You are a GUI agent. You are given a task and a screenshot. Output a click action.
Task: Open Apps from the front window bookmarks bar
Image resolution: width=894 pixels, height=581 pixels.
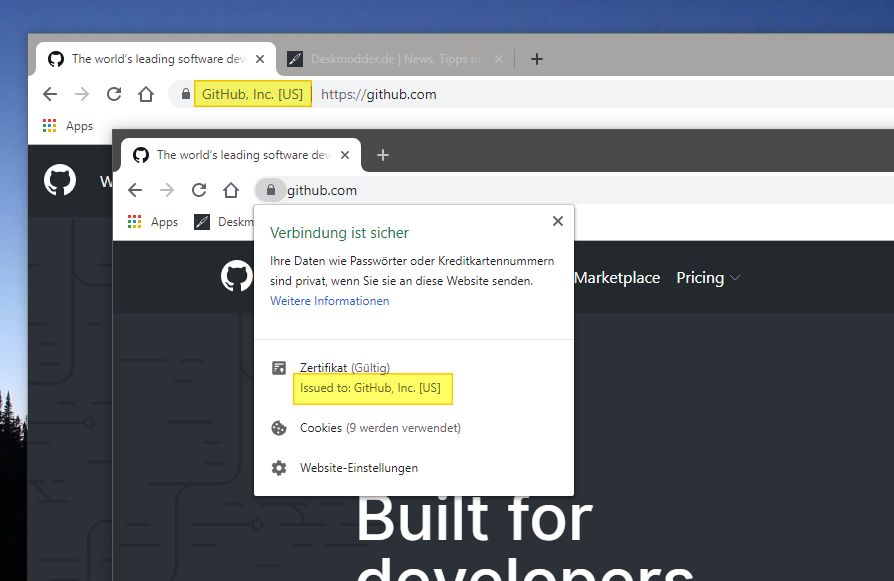[x=153, y=221]
